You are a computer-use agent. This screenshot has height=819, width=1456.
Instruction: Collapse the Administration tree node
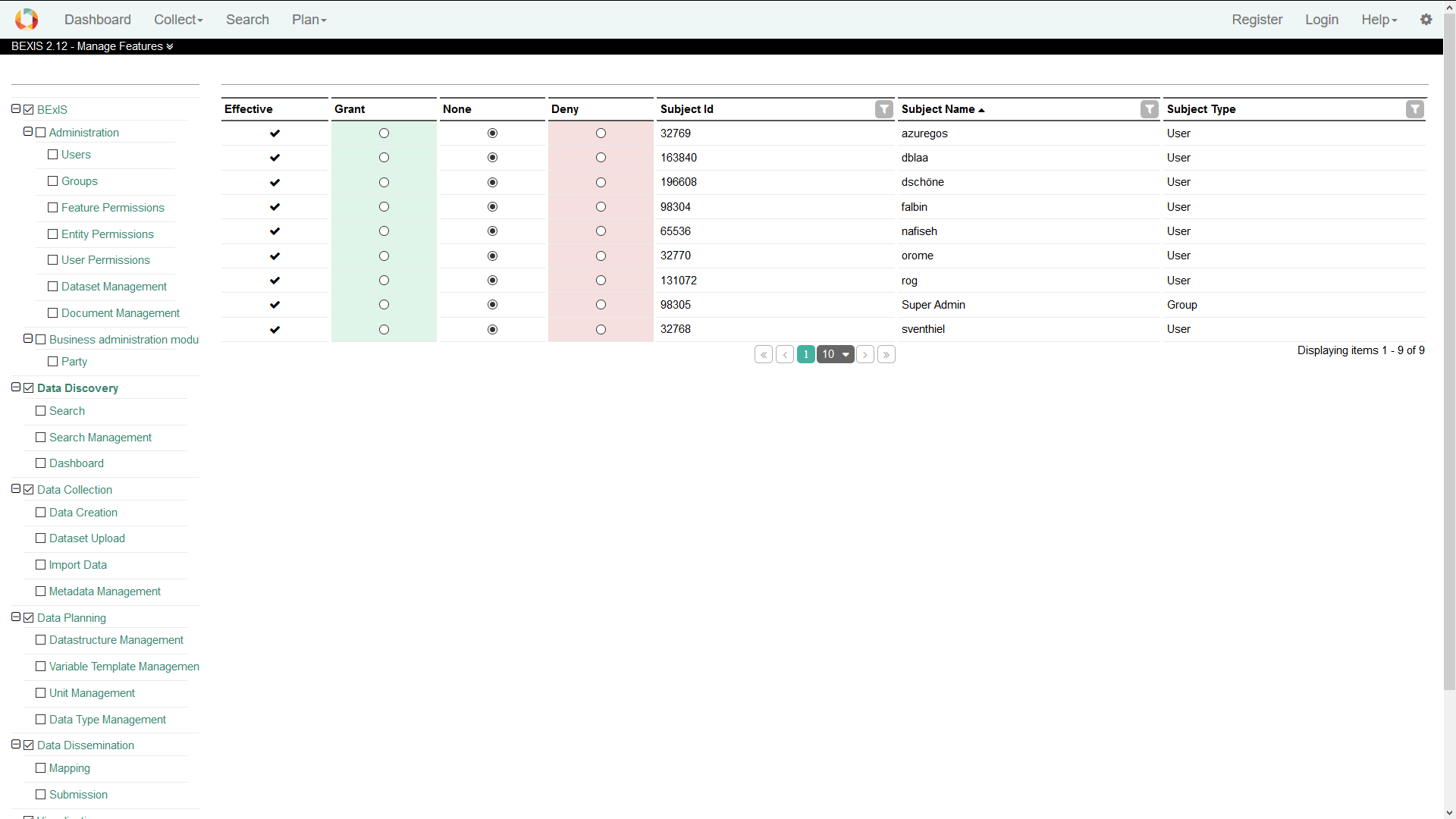[x=28, y=132]
